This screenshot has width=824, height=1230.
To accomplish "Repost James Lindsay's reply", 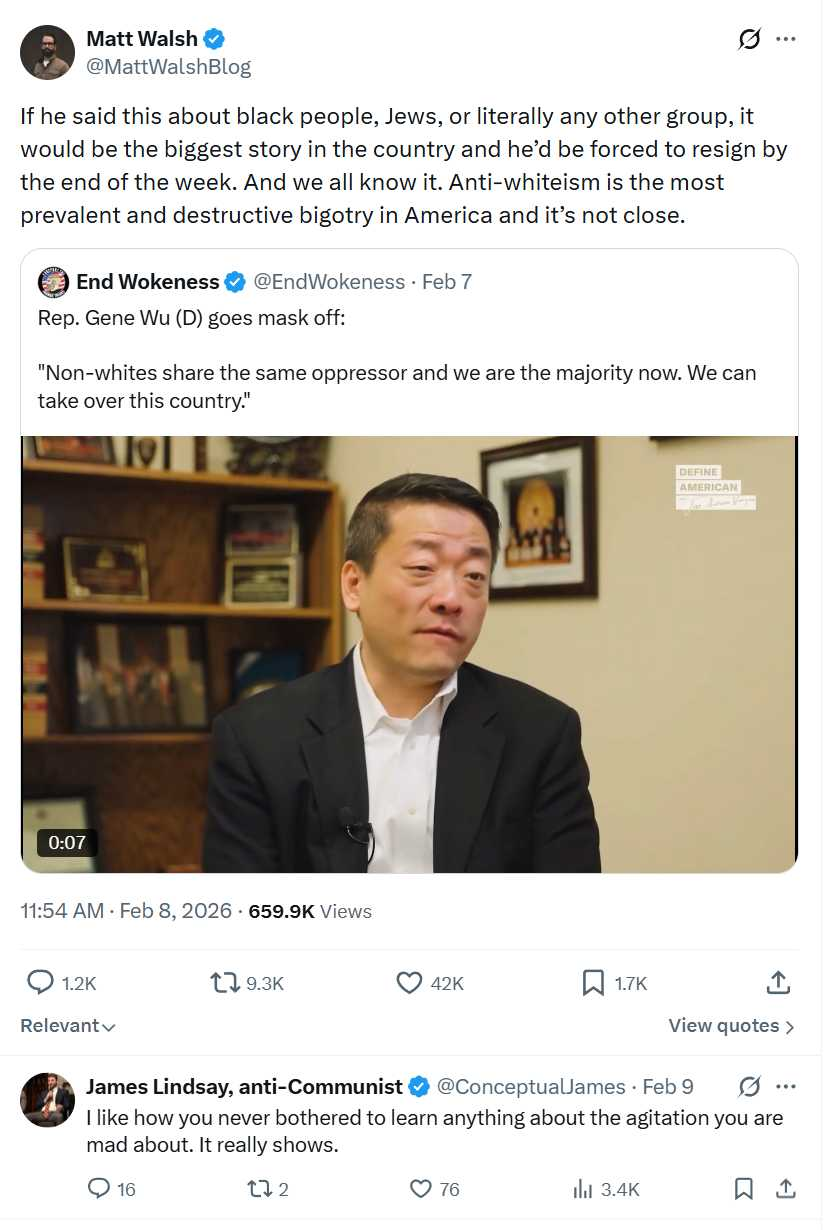I will tap(258, 1189).
